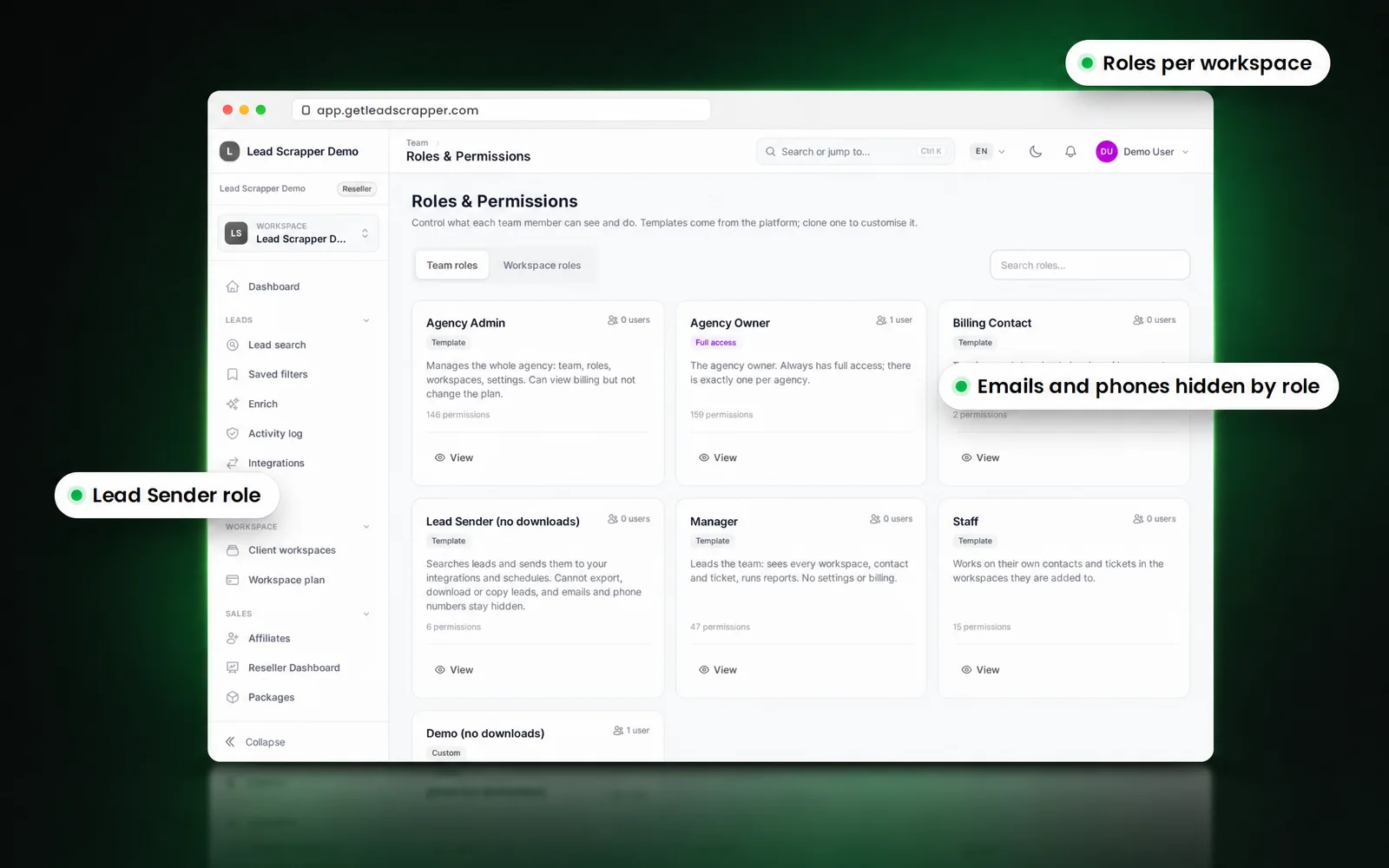View the Staff role
The height and width of the screenshot is (868, 1389).
[980, 670]
